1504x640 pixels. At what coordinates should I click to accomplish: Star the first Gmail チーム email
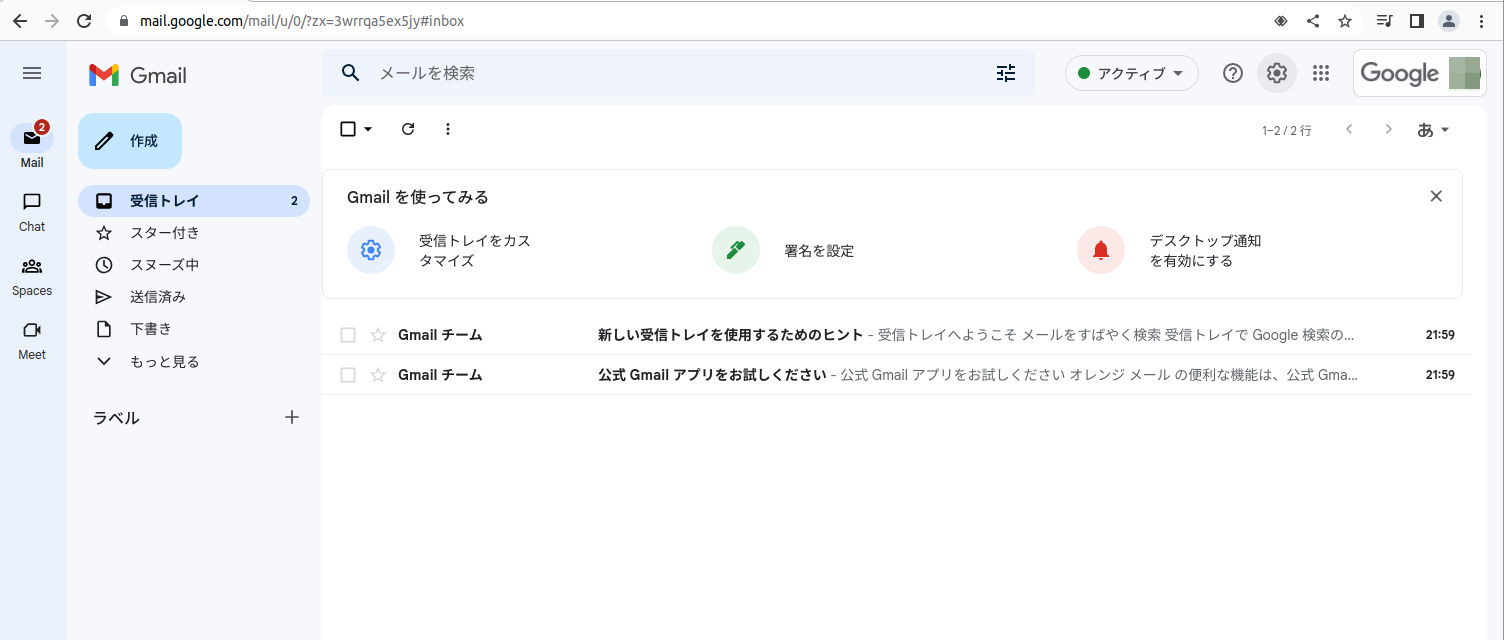(x=378, y=335)
